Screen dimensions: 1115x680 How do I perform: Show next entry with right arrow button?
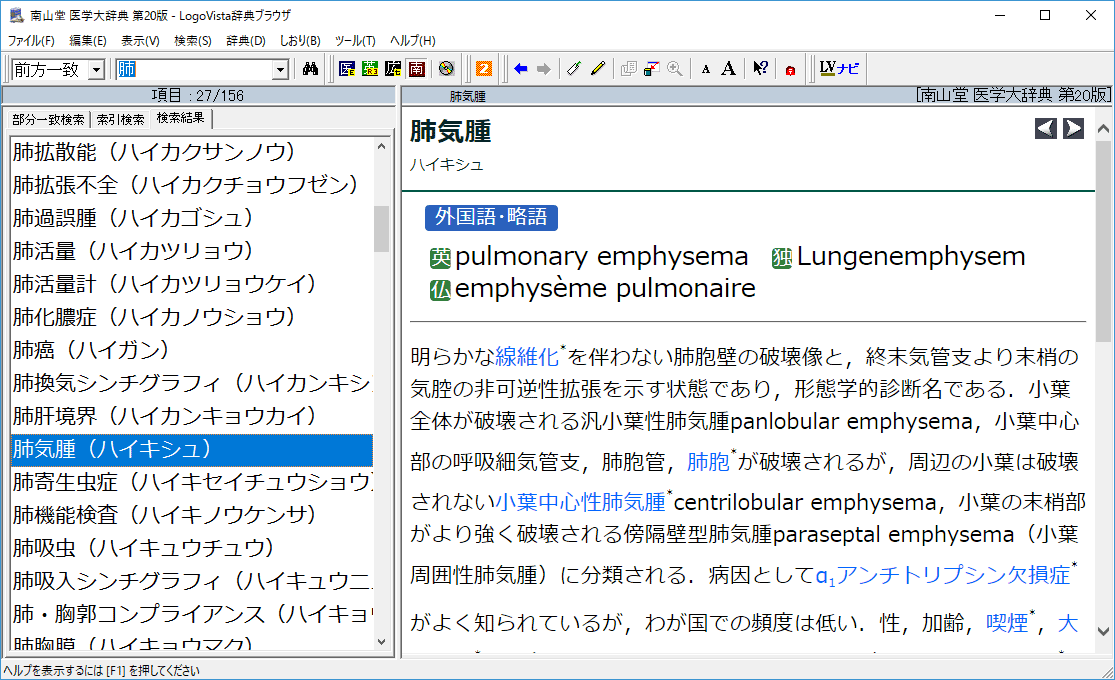1073,129
